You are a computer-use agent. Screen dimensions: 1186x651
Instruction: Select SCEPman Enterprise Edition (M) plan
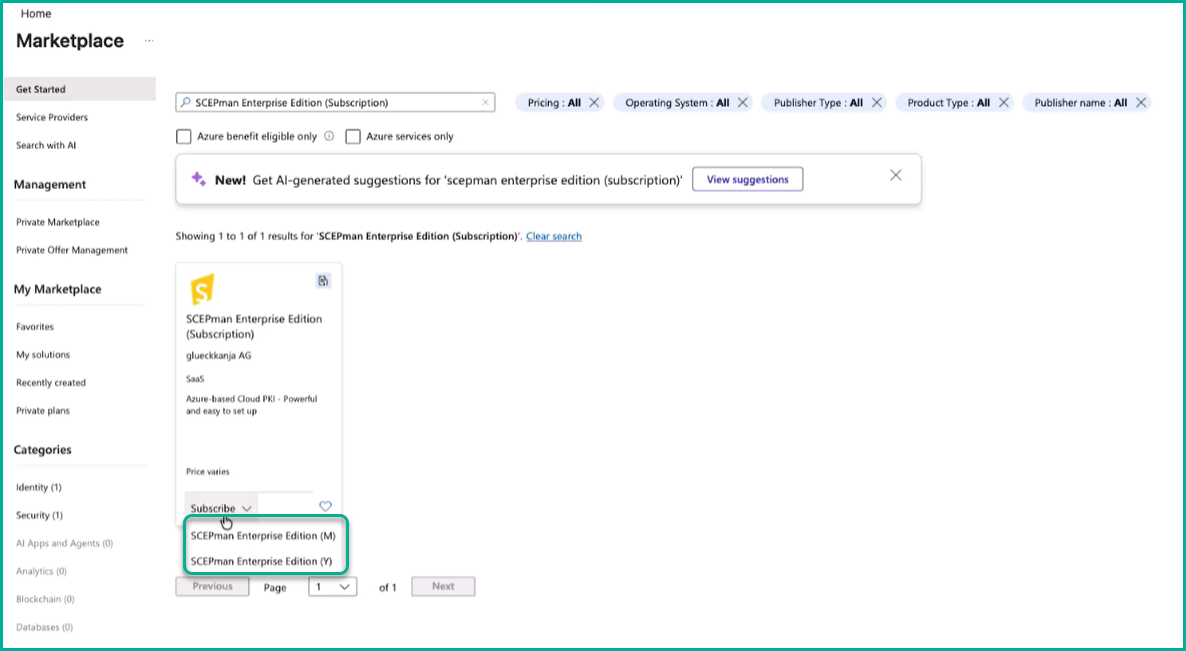pos(263,536)
